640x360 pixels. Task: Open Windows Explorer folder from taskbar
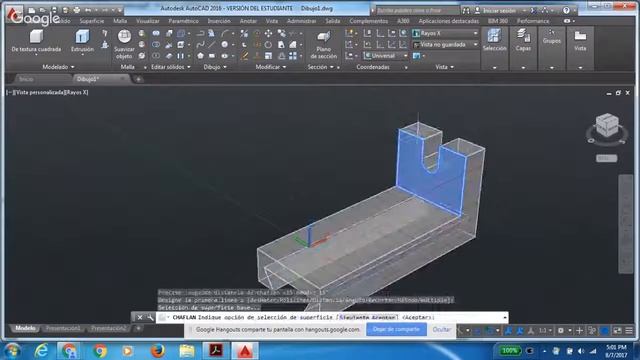coord(187,351)
